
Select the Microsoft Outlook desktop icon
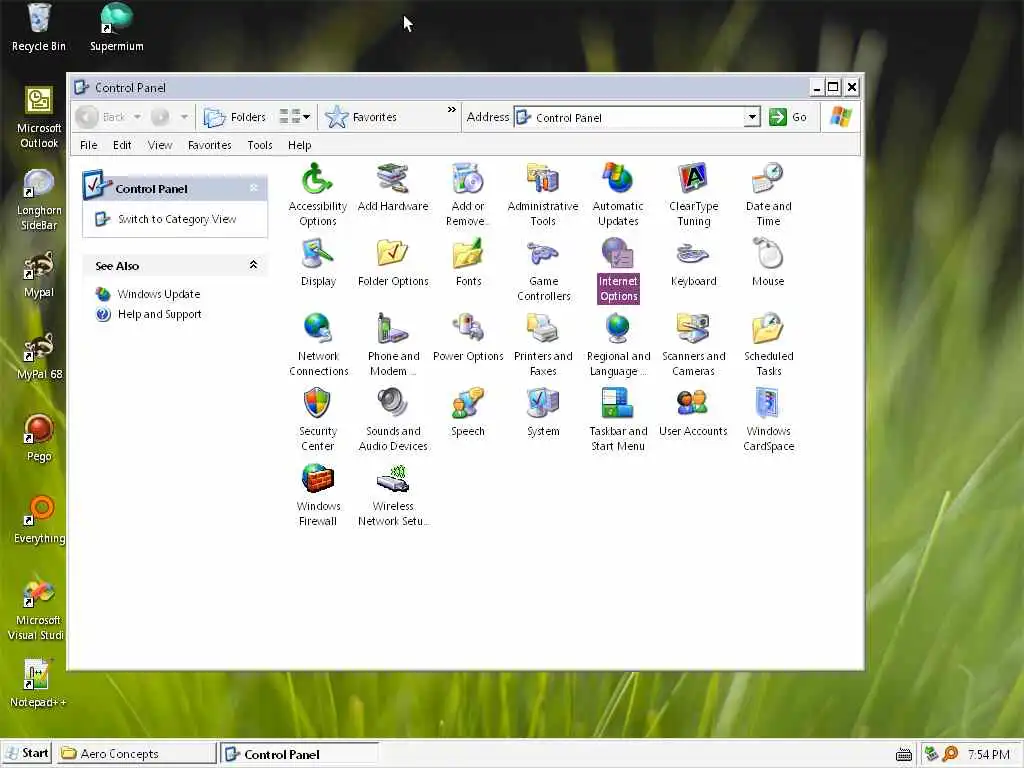[39, 118]
